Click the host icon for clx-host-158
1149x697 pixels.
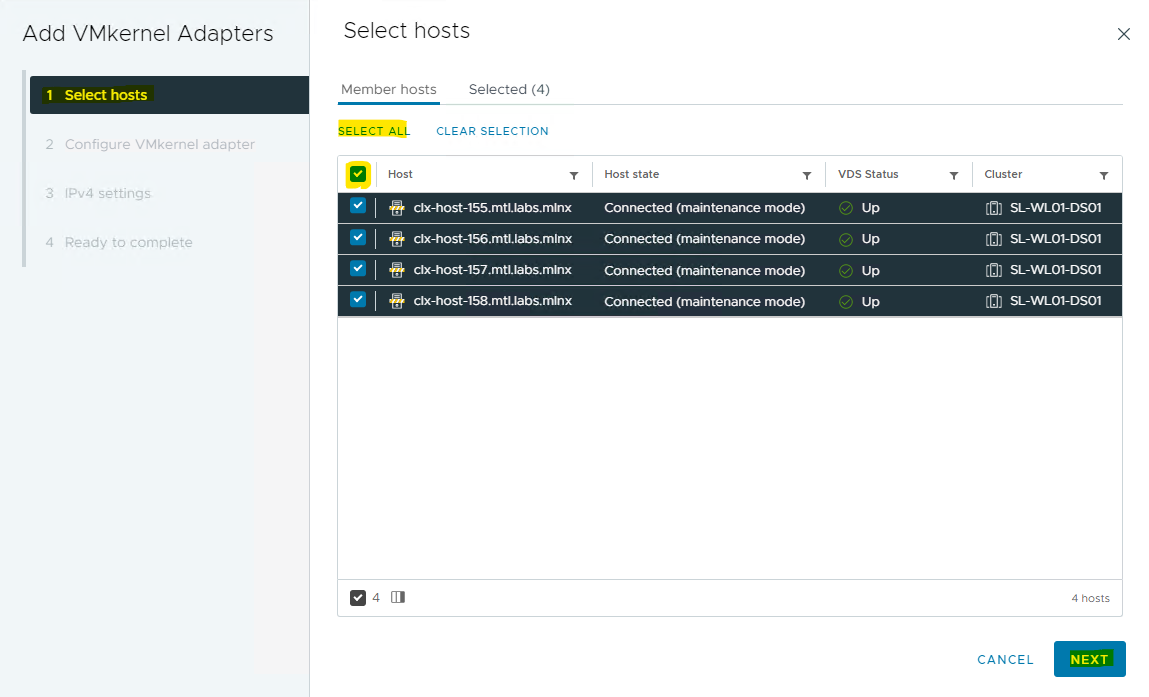coord(396,300)
